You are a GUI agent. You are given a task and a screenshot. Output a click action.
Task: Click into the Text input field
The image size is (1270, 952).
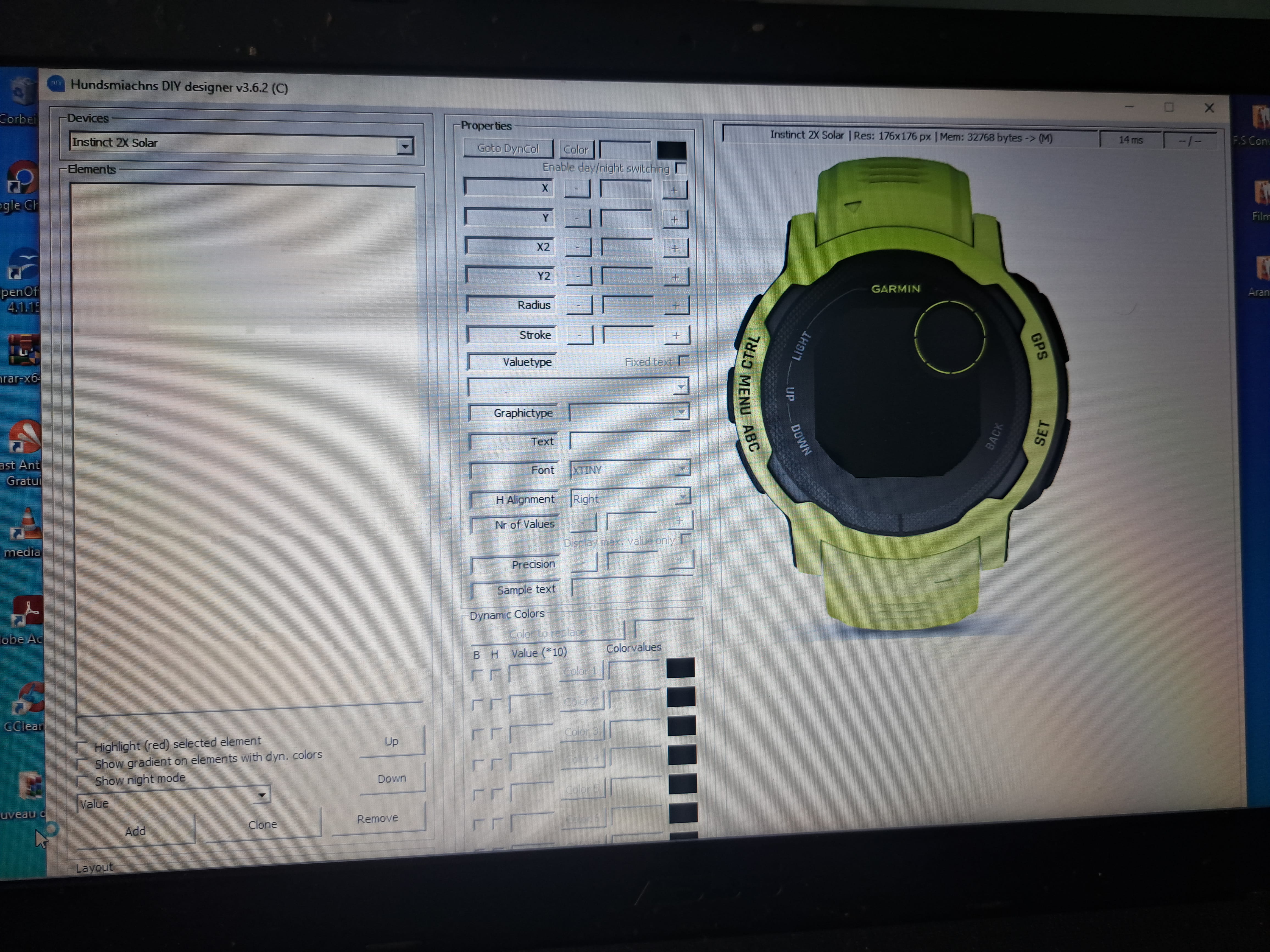[x=630, y=440]
